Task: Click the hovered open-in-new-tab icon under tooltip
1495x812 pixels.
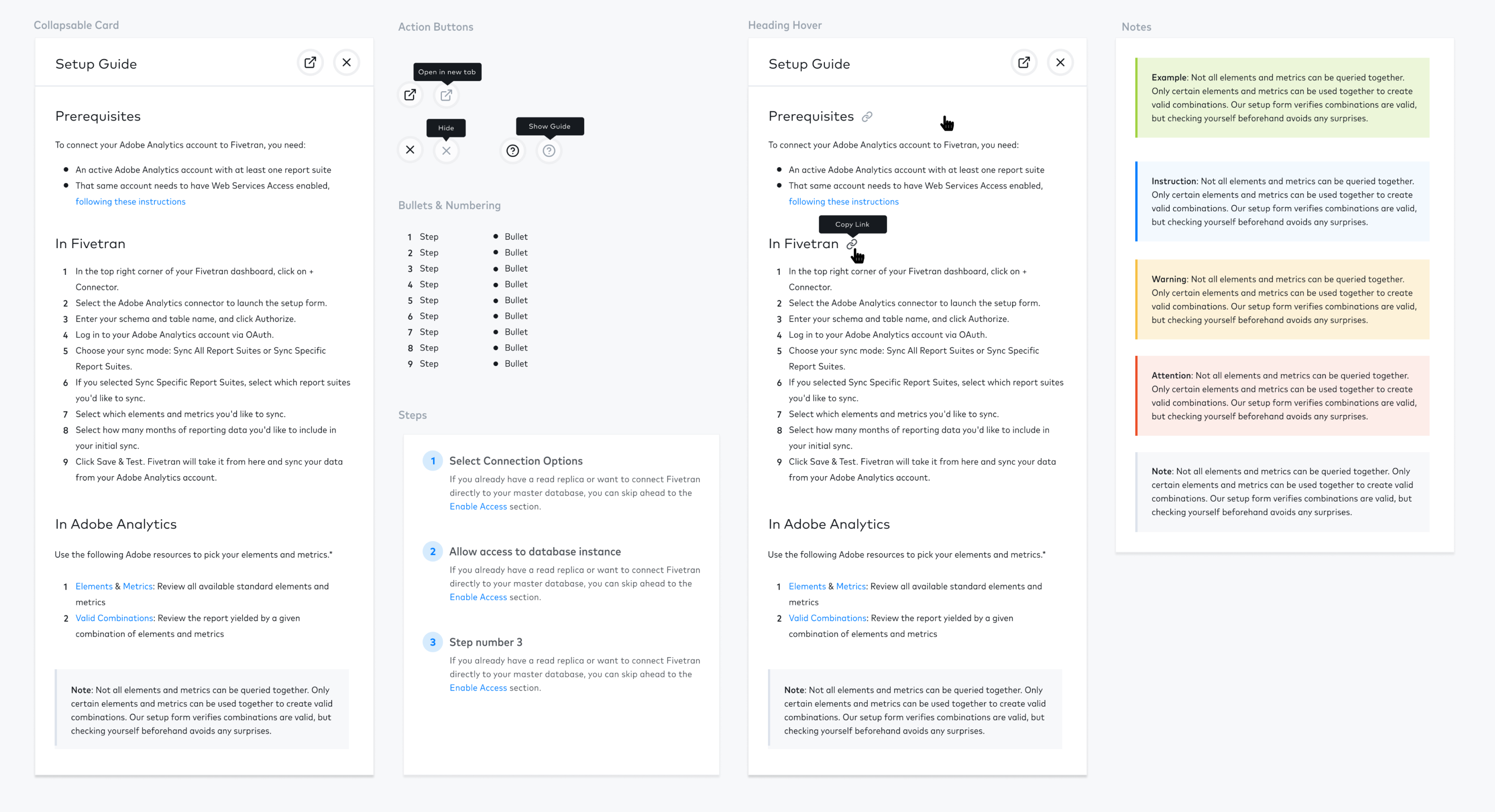Action: tap(446, 95)
